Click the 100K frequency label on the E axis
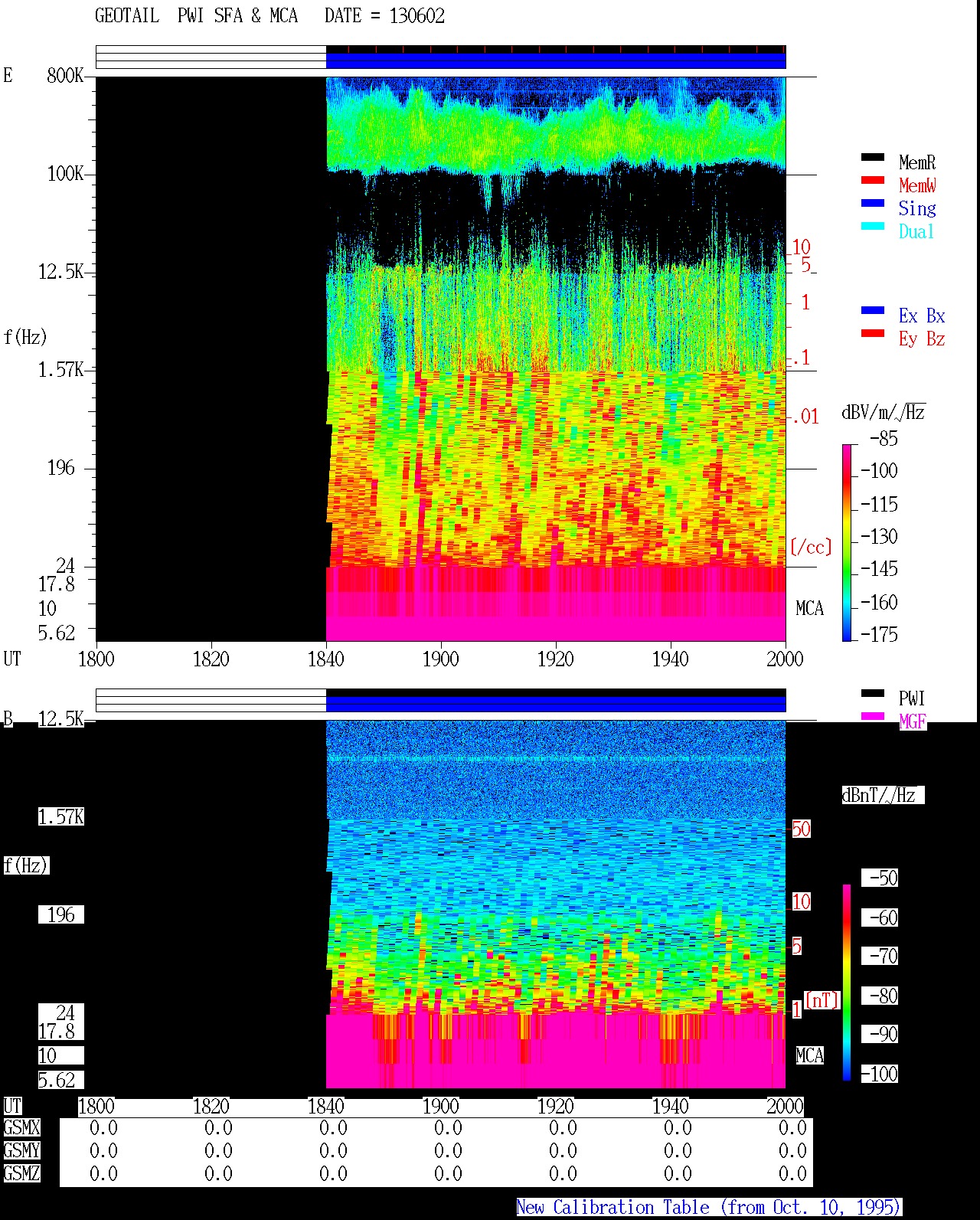Screen dimensions: 980x1220 tap(66, 174)
